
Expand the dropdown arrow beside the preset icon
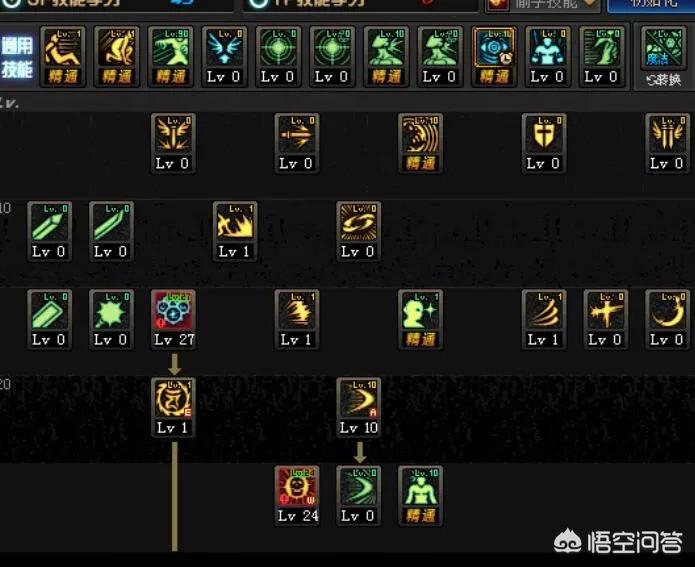tap(589, 3)
